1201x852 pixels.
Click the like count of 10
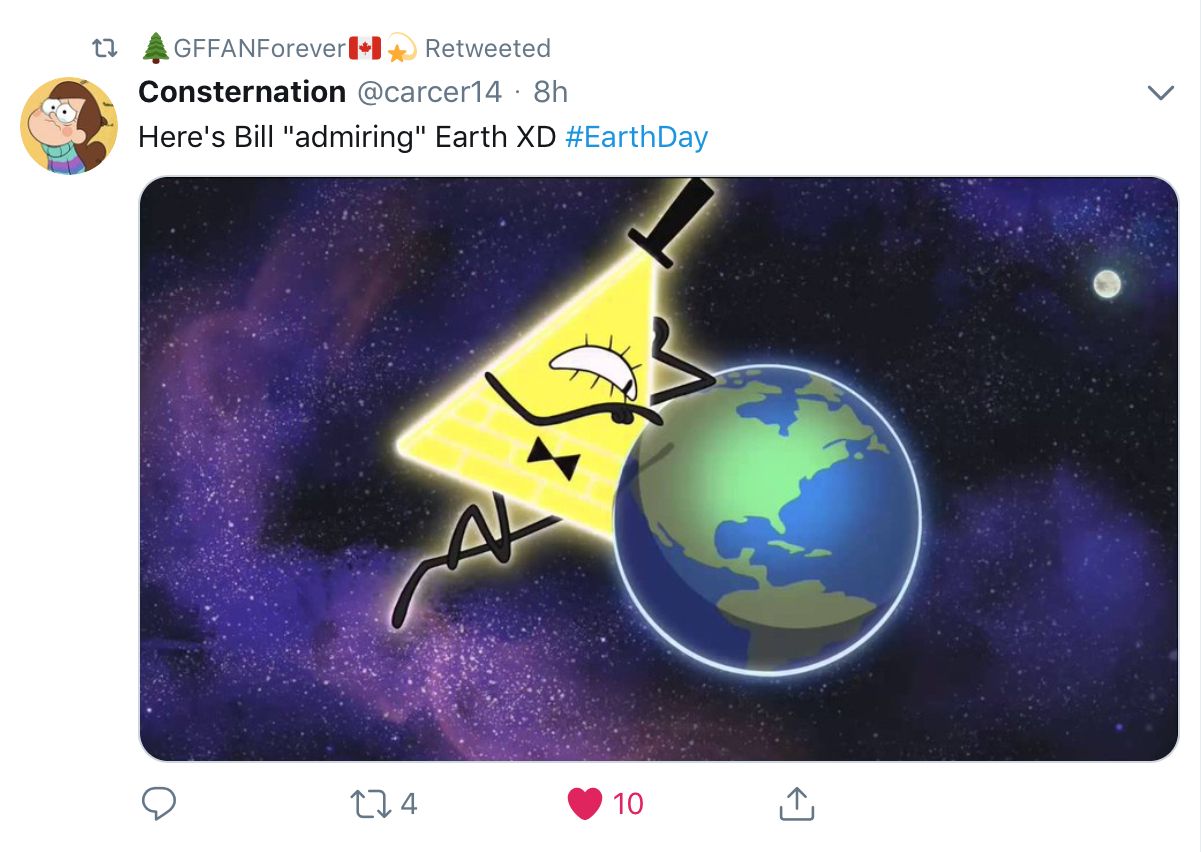(x=628, y=803)
